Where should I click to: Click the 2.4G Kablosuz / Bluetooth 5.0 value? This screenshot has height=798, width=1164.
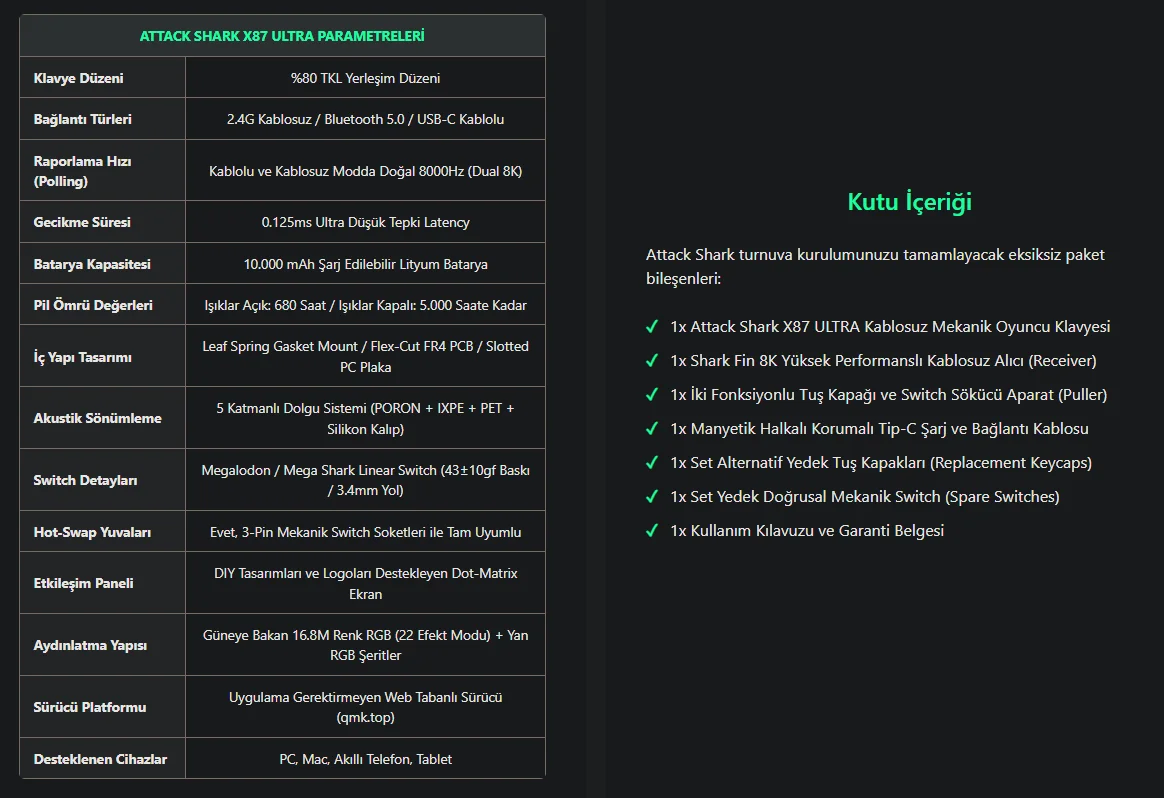(365, 119)
